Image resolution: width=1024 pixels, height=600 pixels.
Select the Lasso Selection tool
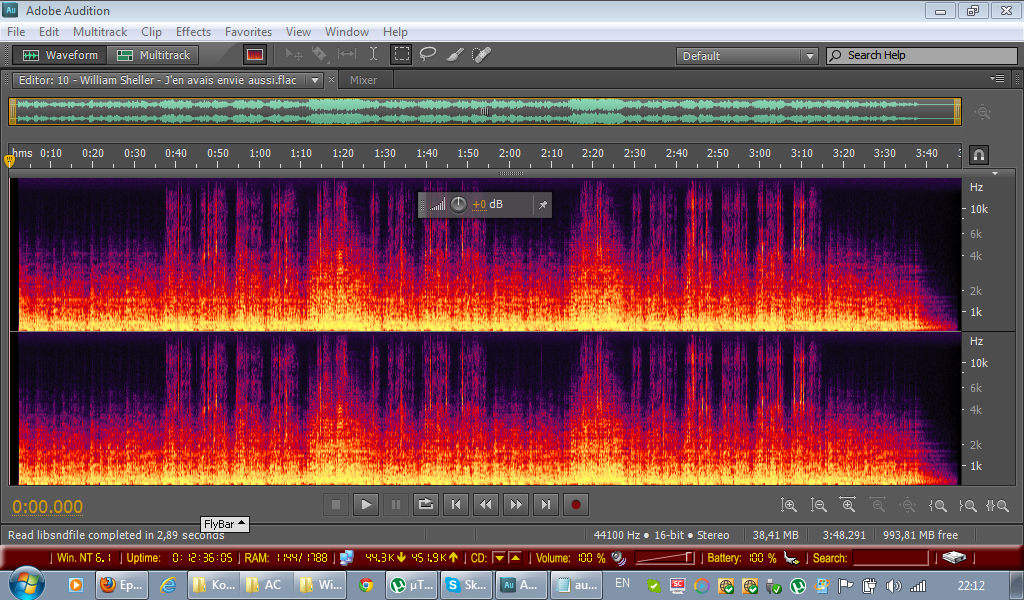pyautogui.click(x=428, y=55)
